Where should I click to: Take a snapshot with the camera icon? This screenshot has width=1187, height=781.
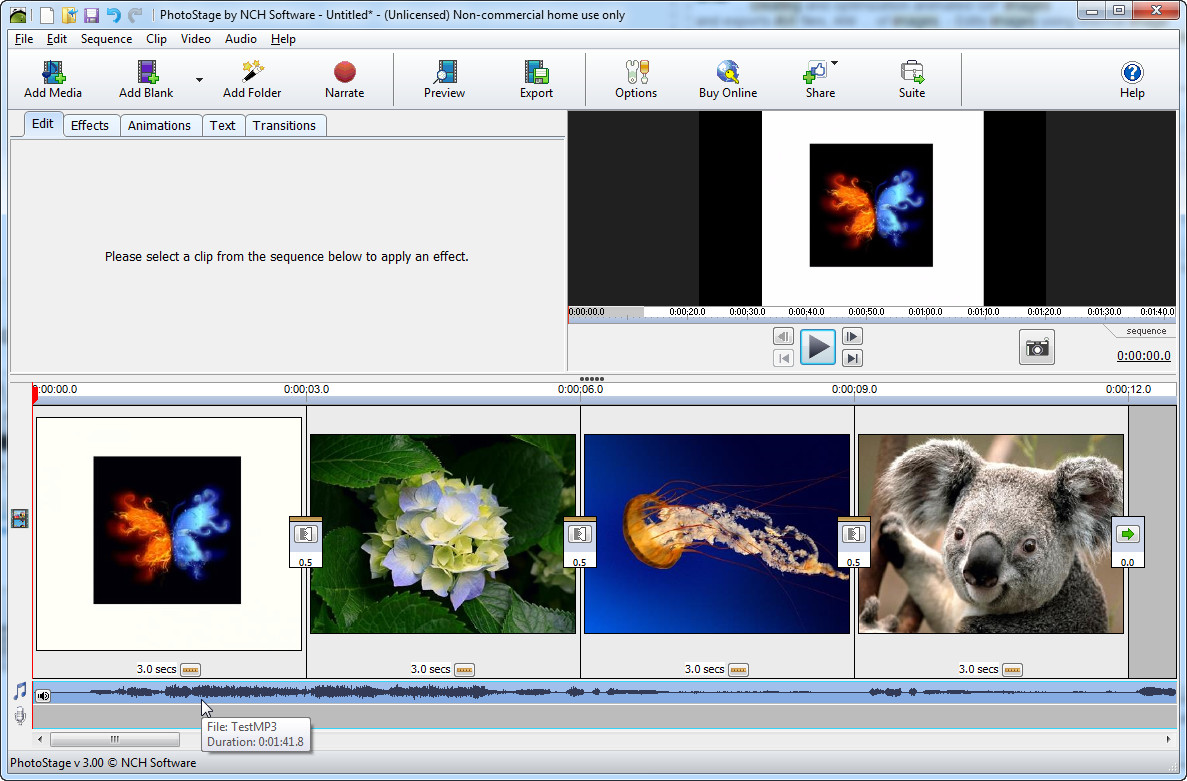[1036, 347]
